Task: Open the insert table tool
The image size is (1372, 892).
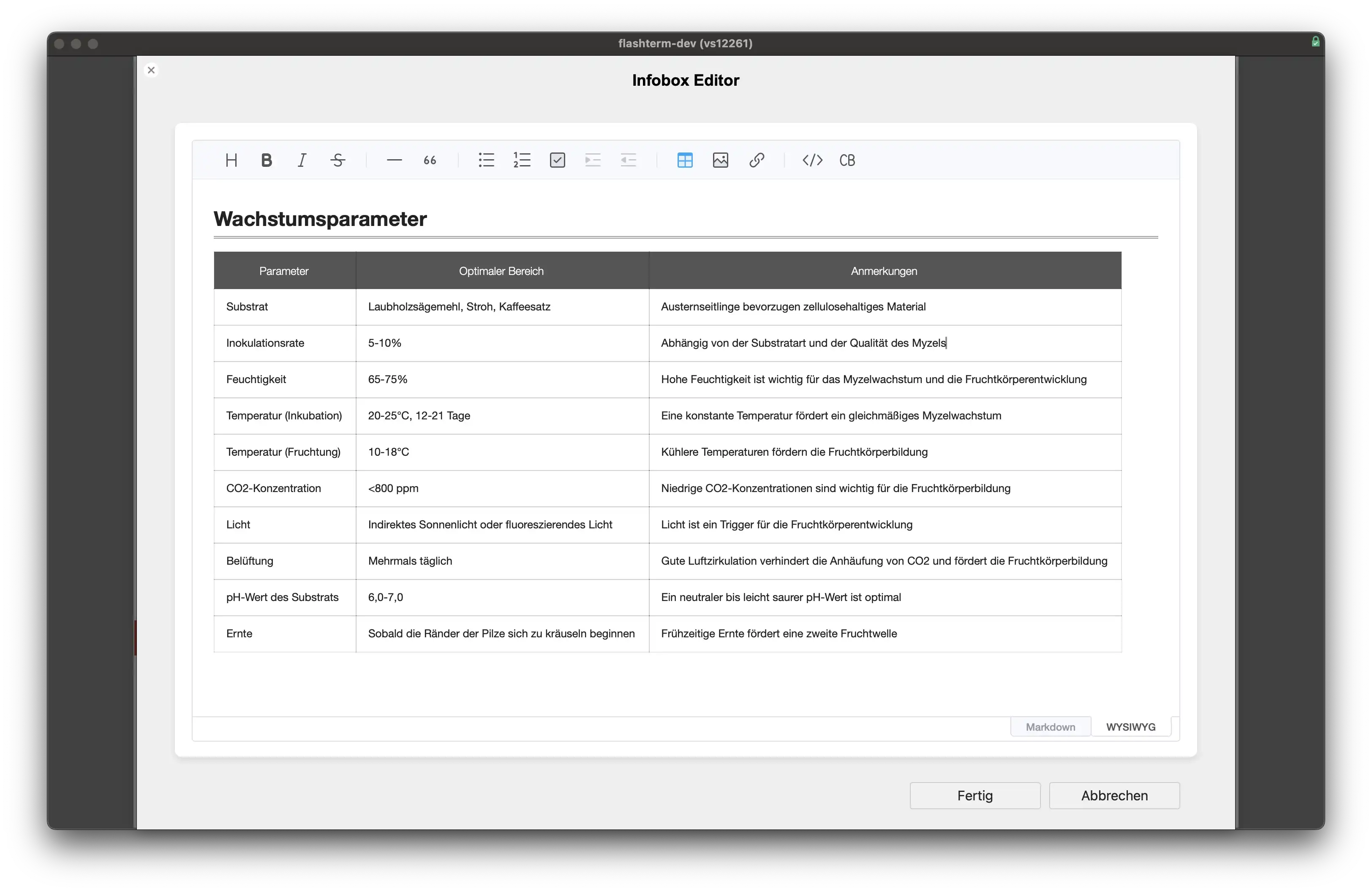Action: [x=685, y=160]
